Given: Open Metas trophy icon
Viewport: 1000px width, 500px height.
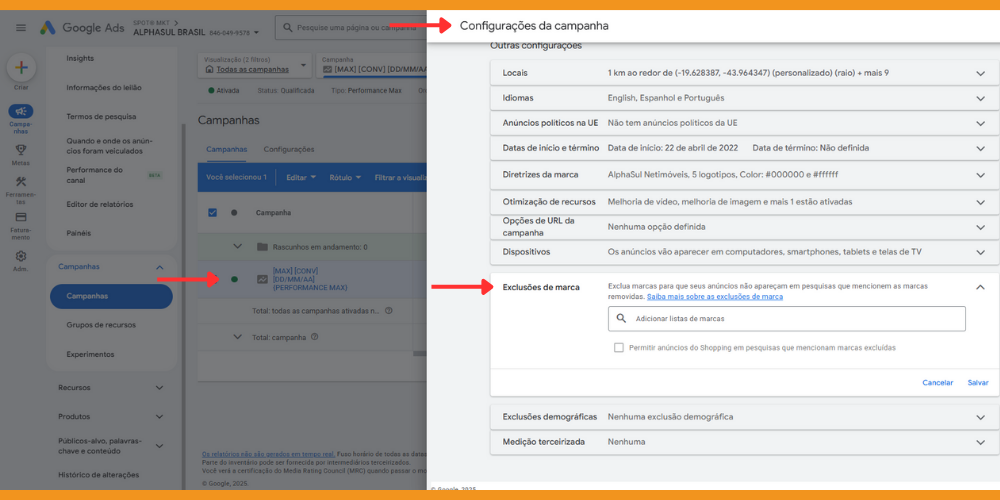Looking at the screenshot, I should coord(21,150).
